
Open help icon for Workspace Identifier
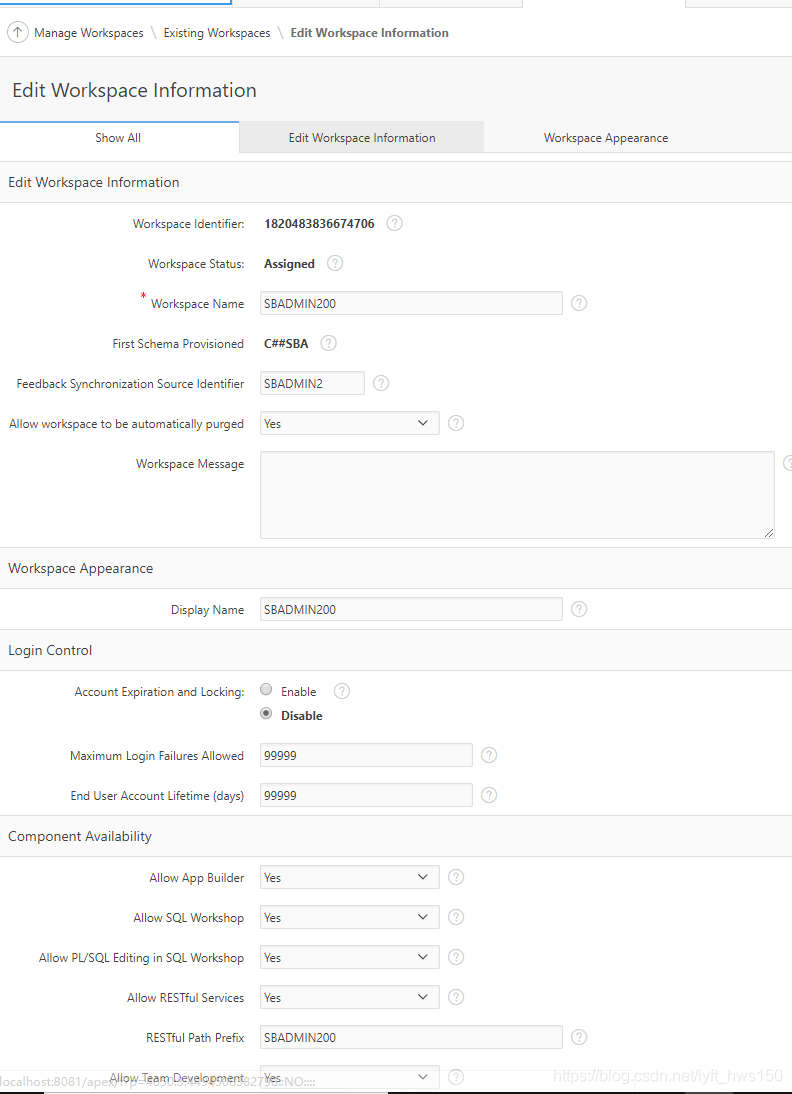pos(394,224)
